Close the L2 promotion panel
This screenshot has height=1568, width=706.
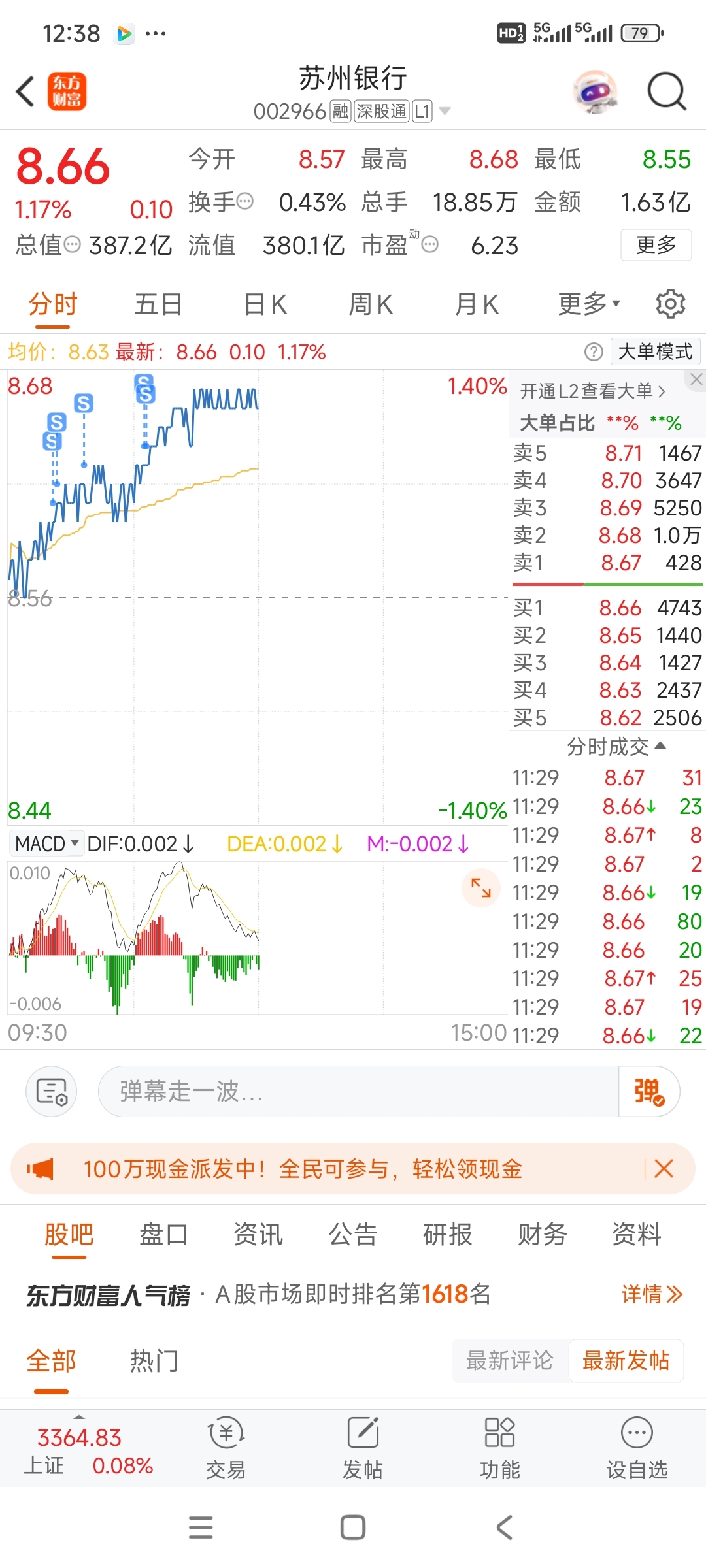coord(696,380)
